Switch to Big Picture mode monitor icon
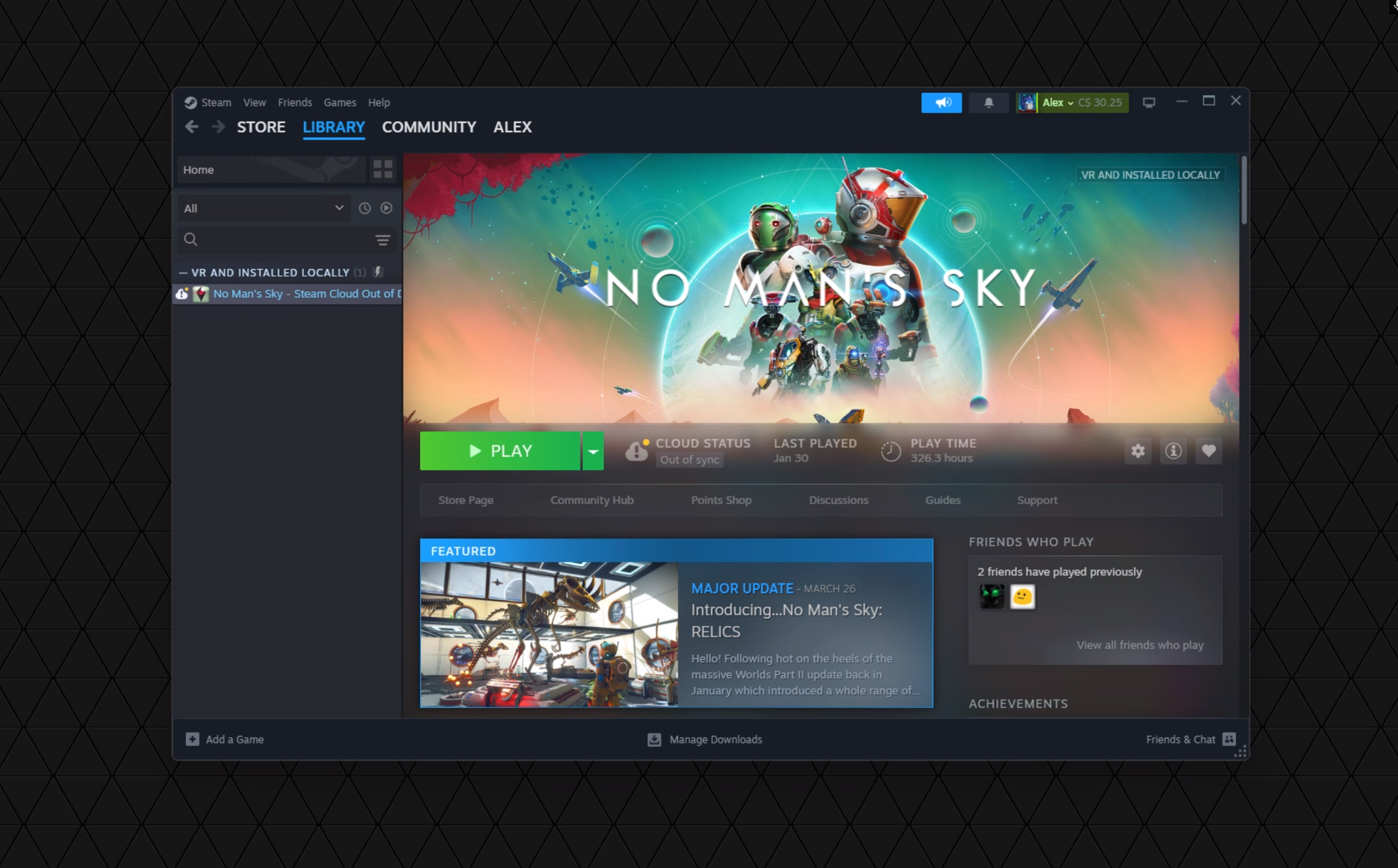Image resolution: width=1398 pixels, height=868 pixels. (1148, 103)
